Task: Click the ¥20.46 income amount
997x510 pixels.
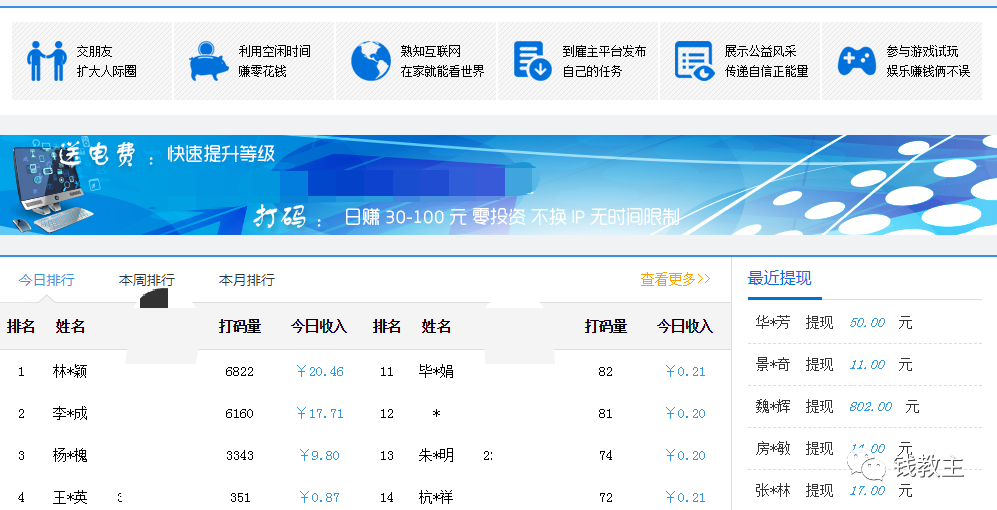Action: point(320,372)
